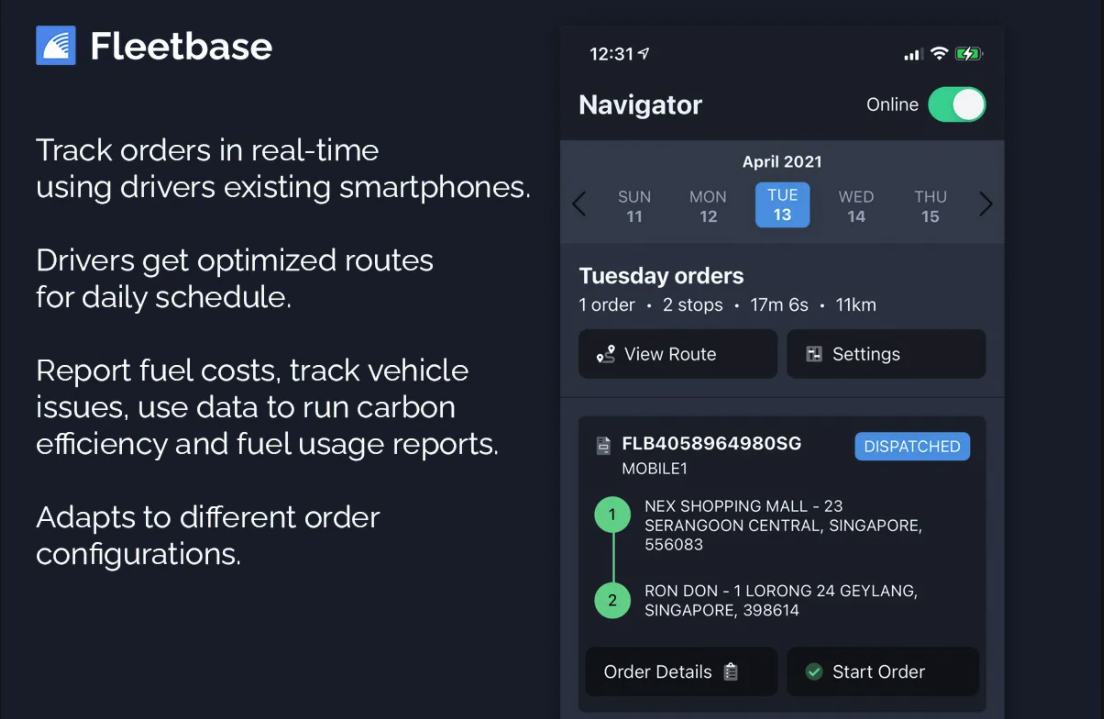Click the Wi-Fi icon in the status bar
The image size is (1104, 719).
938,53
